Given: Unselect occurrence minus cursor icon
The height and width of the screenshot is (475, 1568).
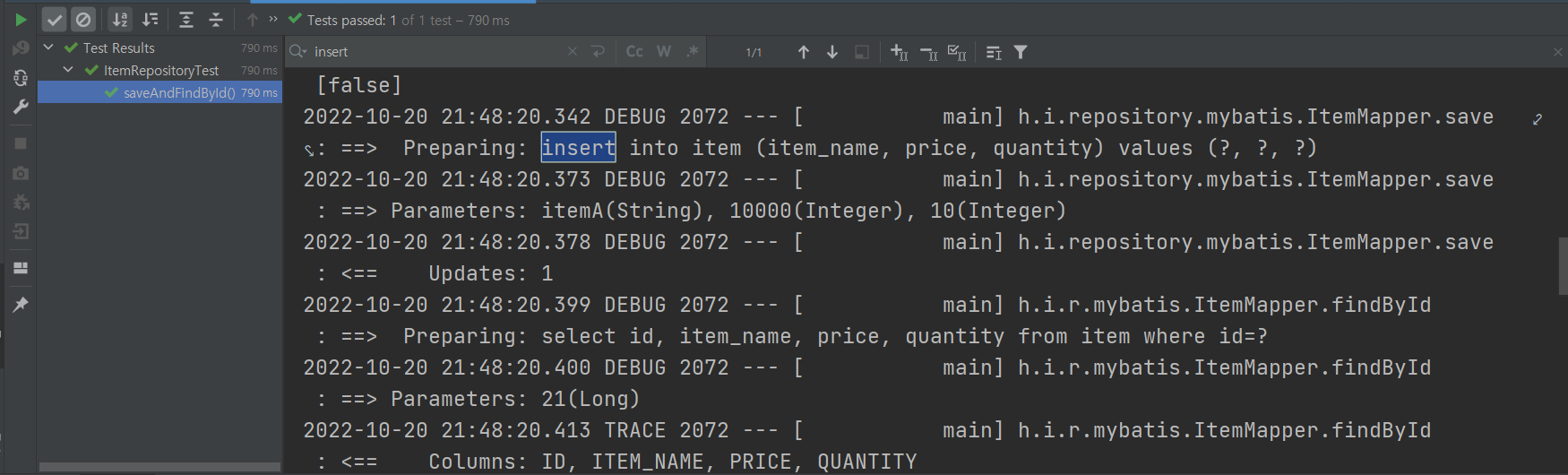Looking at the screenshot, I should (929, 53).
